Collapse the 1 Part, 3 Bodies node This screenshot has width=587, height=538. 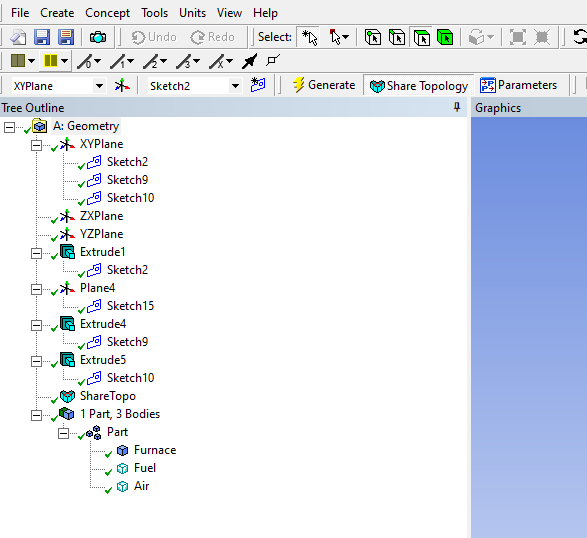[x=36, y=415]
